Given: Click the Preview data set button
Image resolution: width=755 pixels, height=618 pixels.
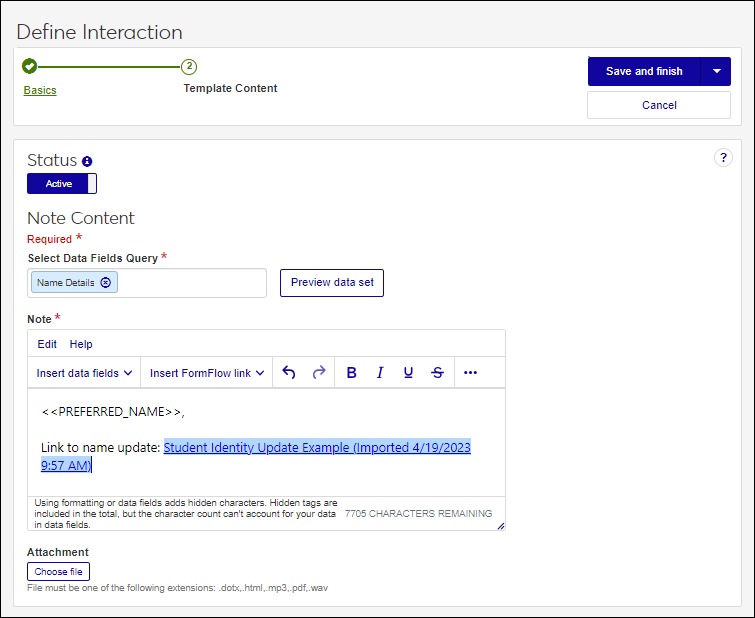Looking at the screenshot, I should click(332, 283).
